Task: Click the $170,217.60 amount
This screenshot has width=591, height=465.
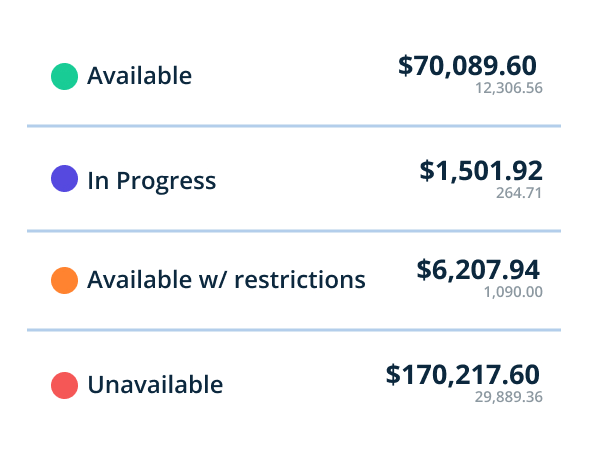Action: [x=462, y=375]
